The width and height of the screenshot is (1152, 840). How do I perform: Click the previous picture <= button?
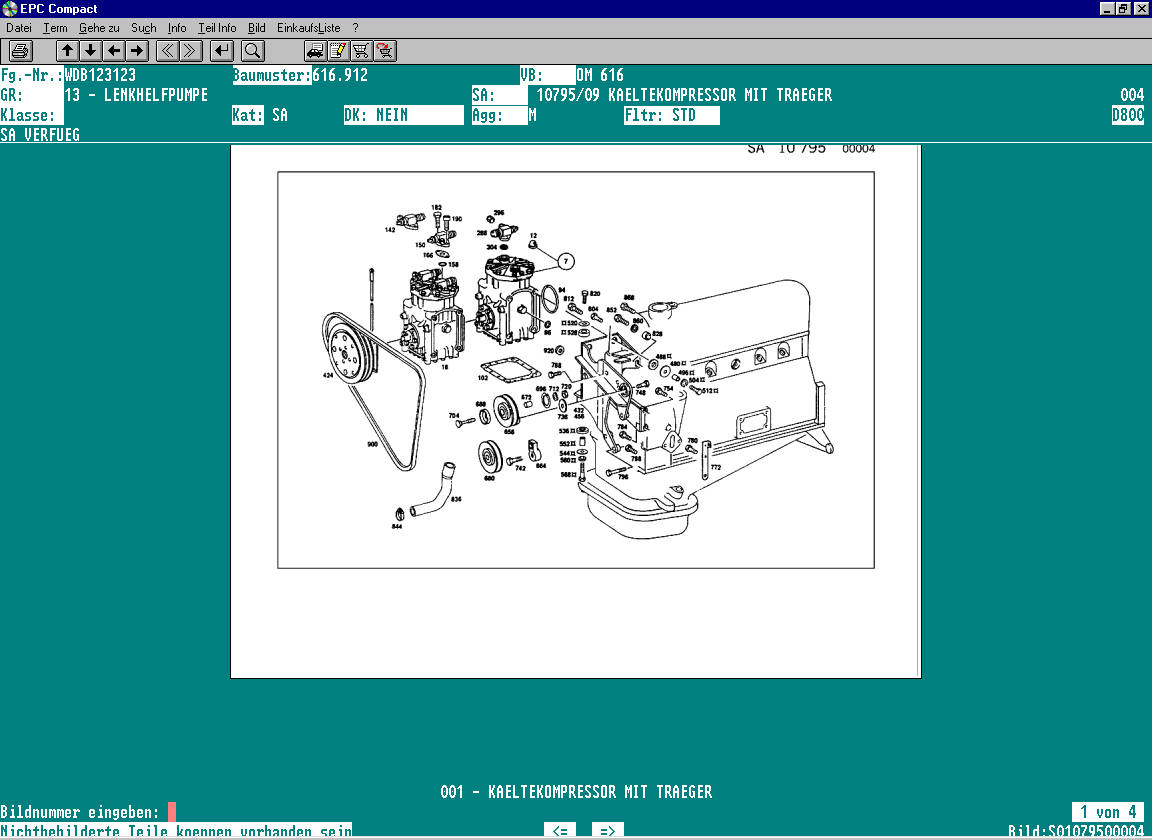561,831
